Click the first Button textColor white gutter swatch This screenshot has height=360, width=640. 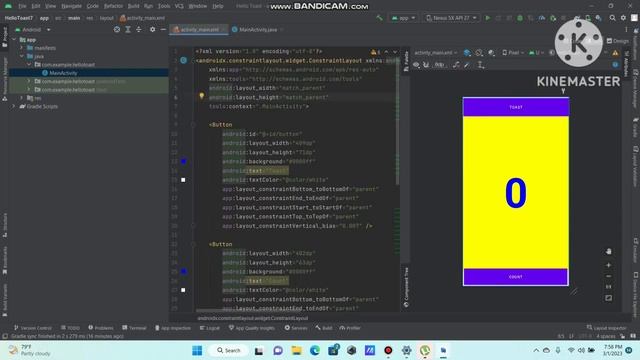[x=183, y=180]
